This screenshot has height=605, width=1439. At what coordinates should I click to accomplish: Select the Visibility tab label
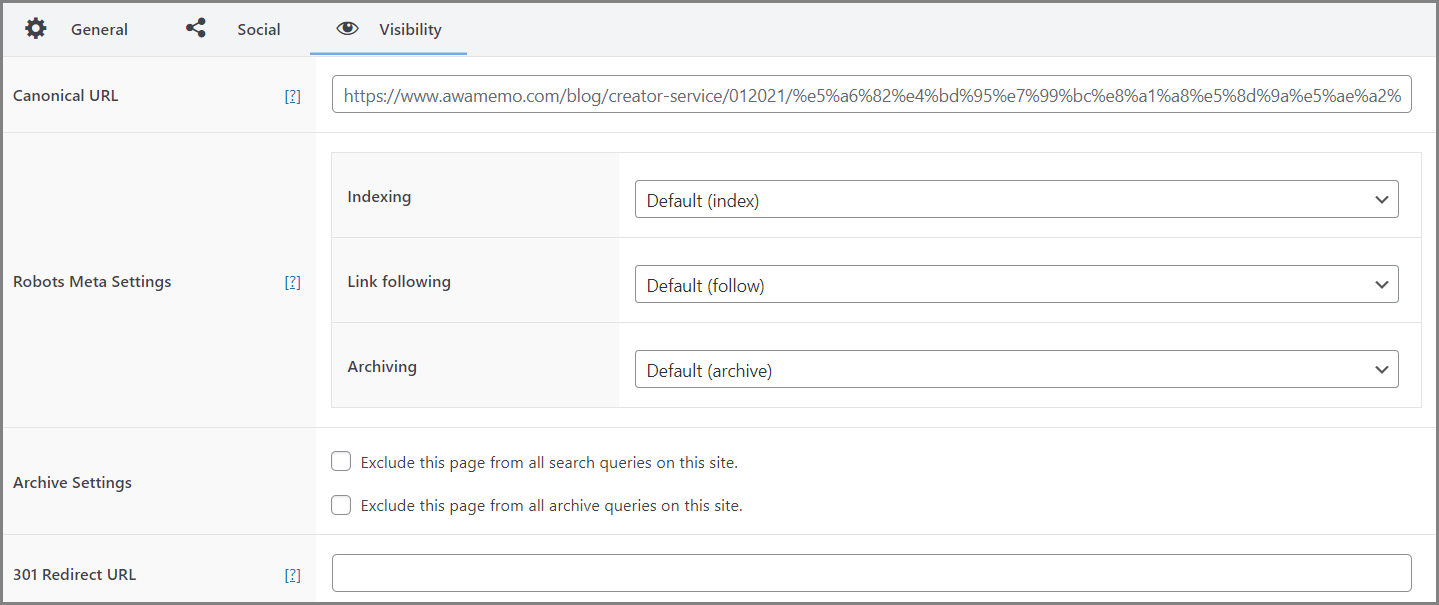pyautogui.click(x=410, y=29)
